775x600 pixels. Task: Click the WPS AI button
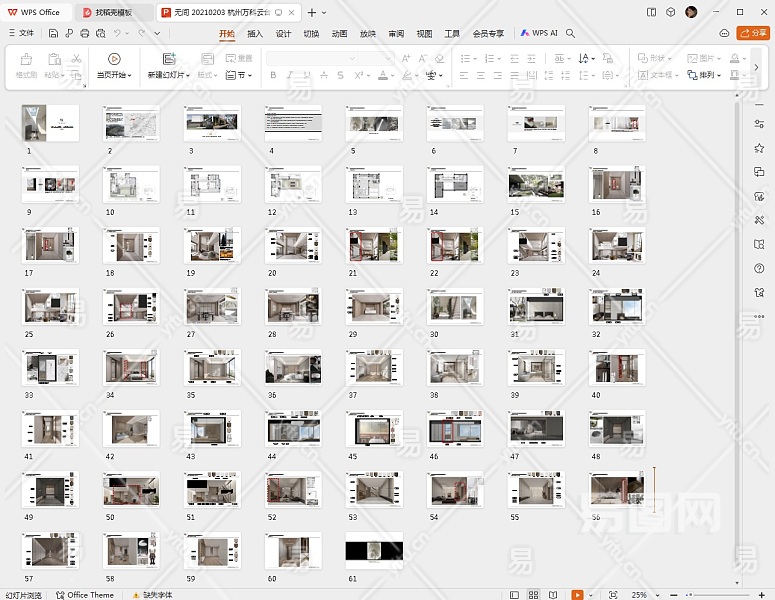(x=539, y=33)
